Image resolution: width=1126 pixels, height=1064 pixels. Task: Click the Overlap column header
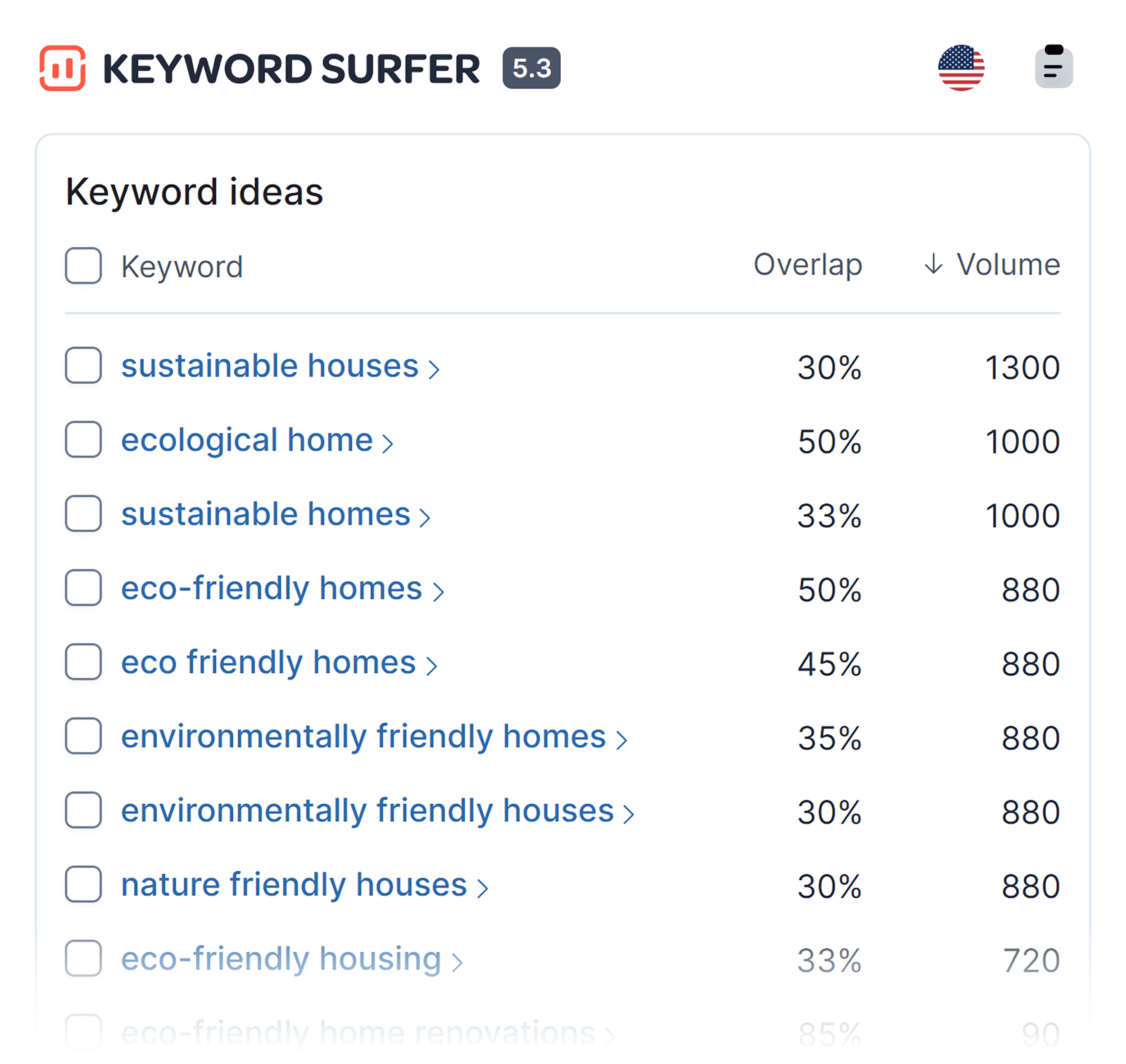coord(808,264)
